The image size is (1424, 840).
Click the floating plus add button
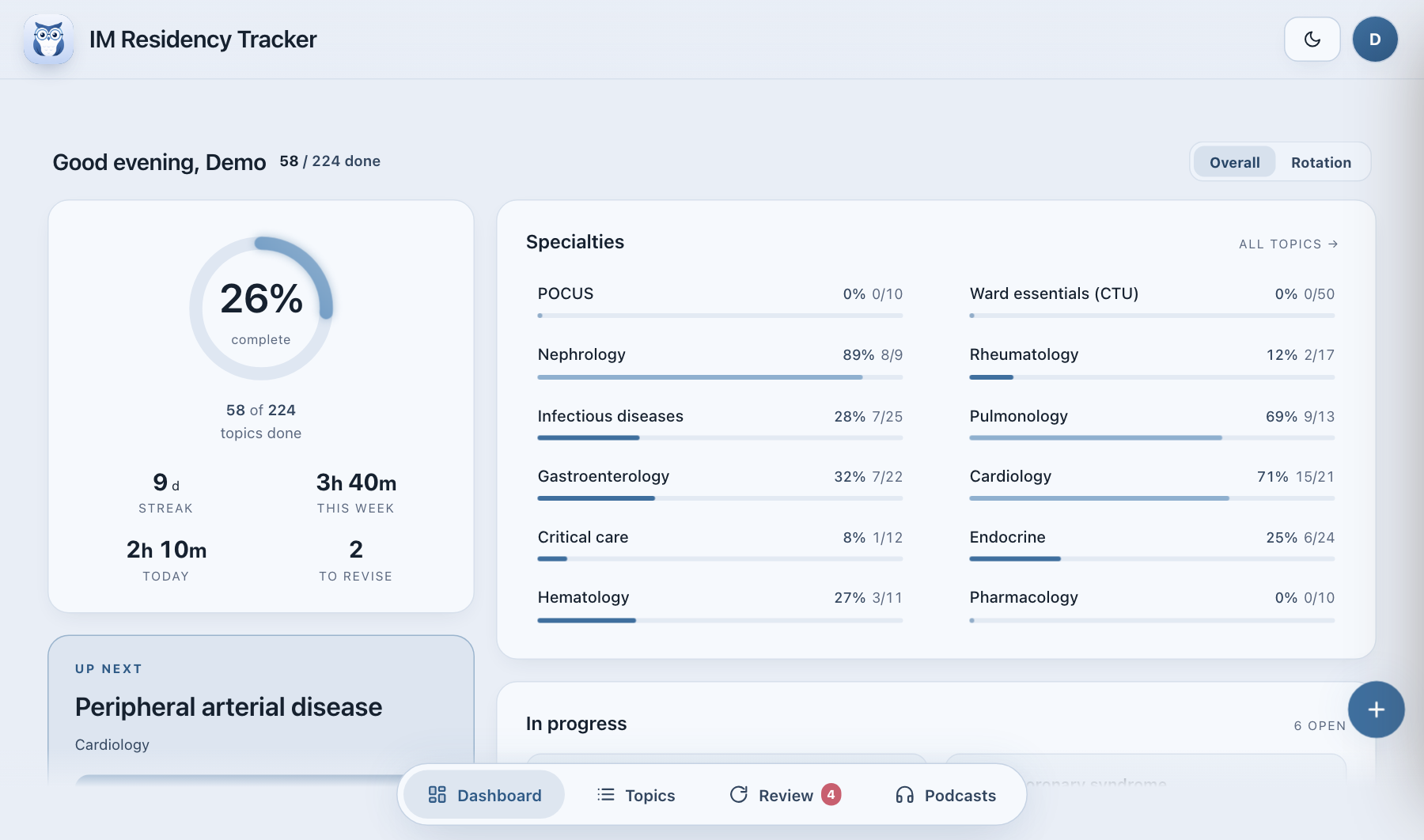pyautogui.click(x=1376, y=709)
